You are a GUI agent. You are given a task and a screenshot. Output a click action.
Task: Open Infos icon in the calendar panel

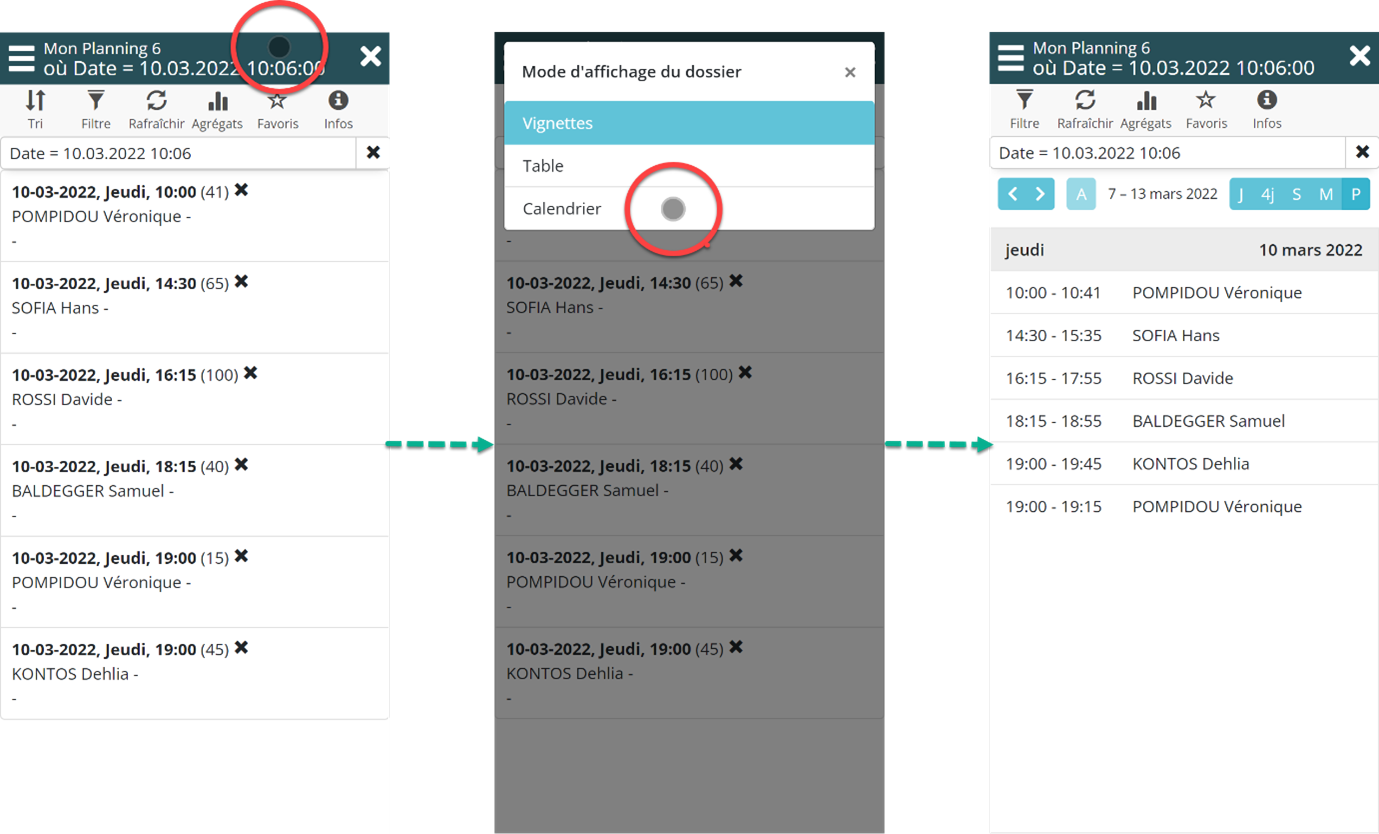(x=1267, y=108)
